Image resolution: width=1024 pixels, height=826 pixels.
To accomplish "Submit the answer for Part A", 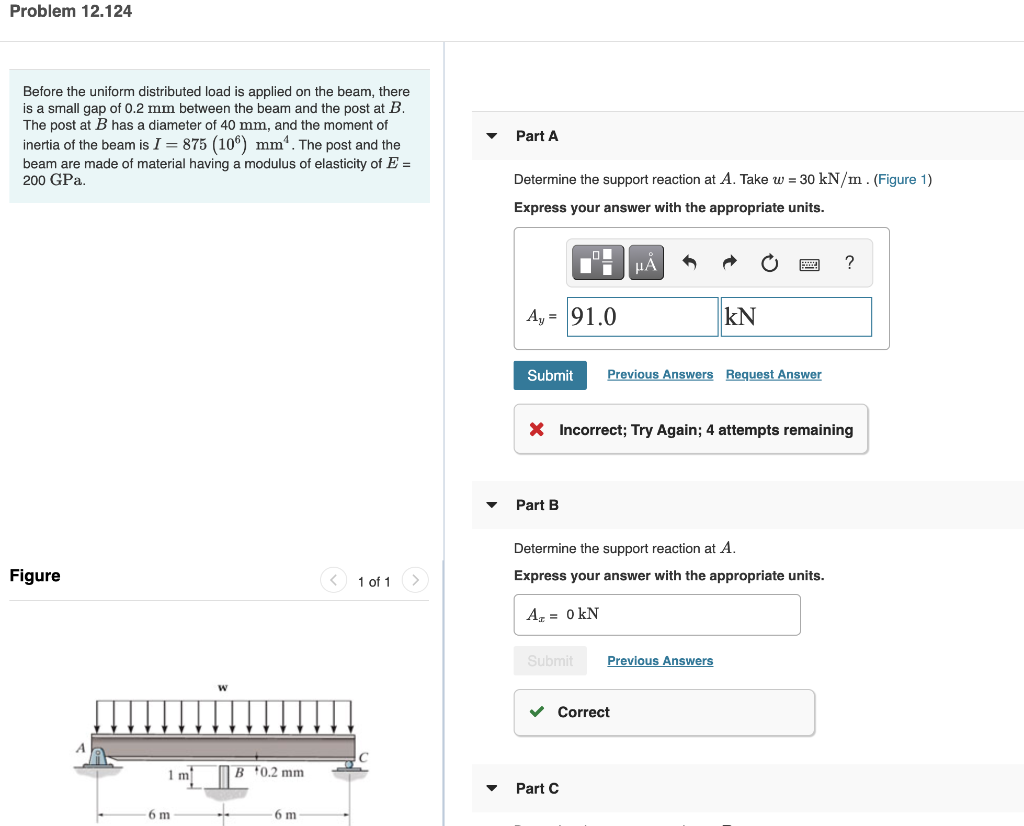I will [x=549, y=375].
